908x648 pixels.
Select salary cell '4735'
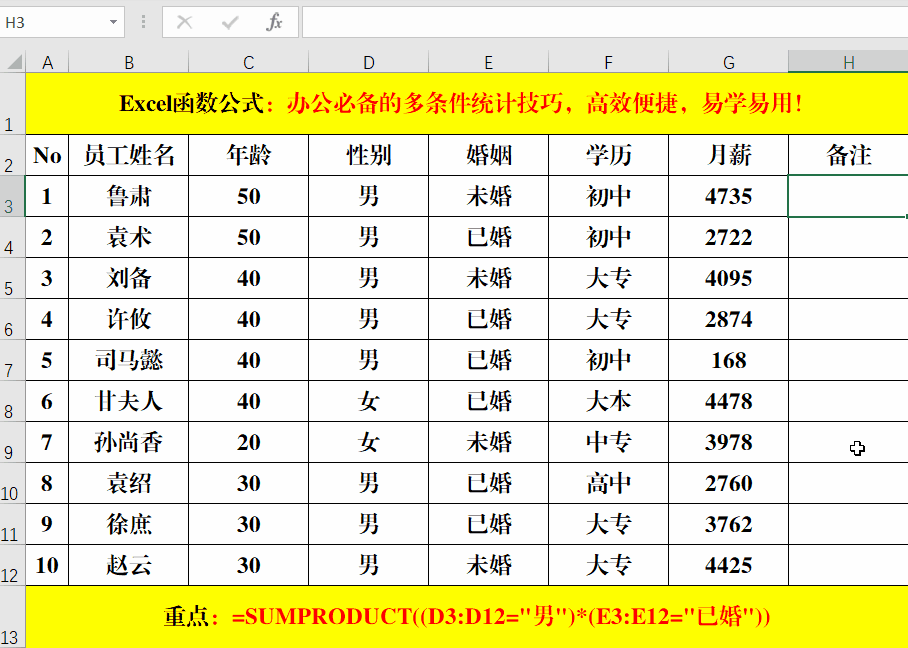pos(728,196)
